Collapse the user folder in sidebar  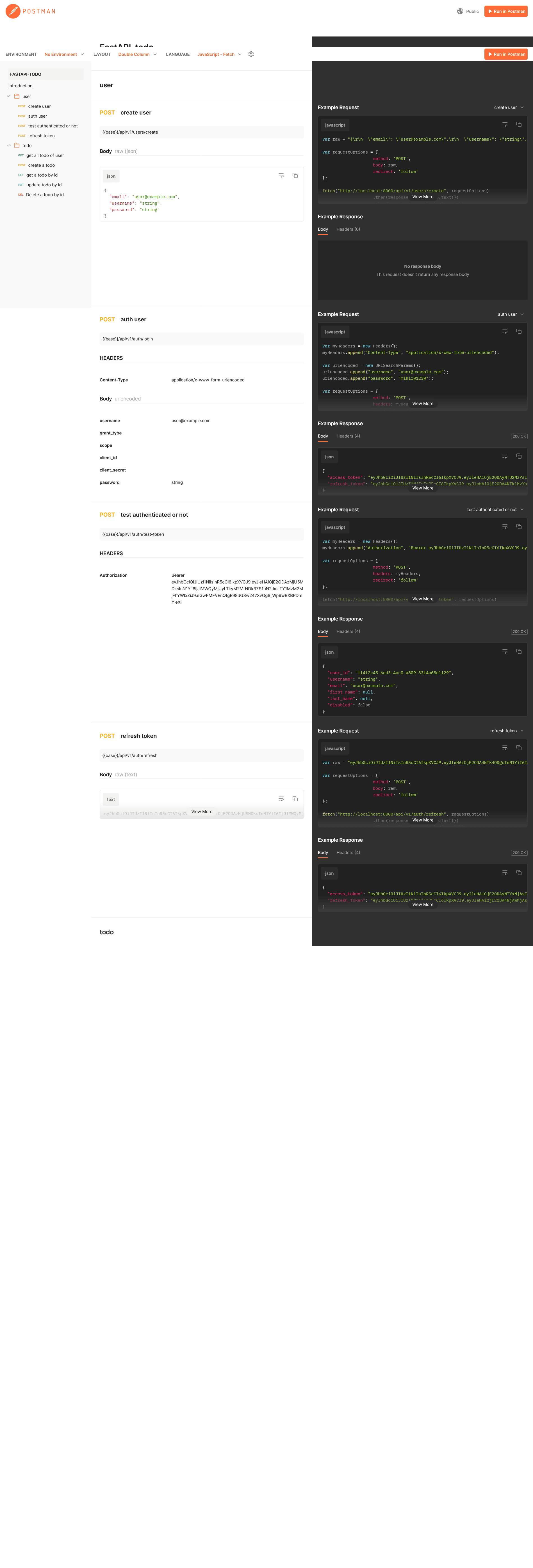pos(8,96)
